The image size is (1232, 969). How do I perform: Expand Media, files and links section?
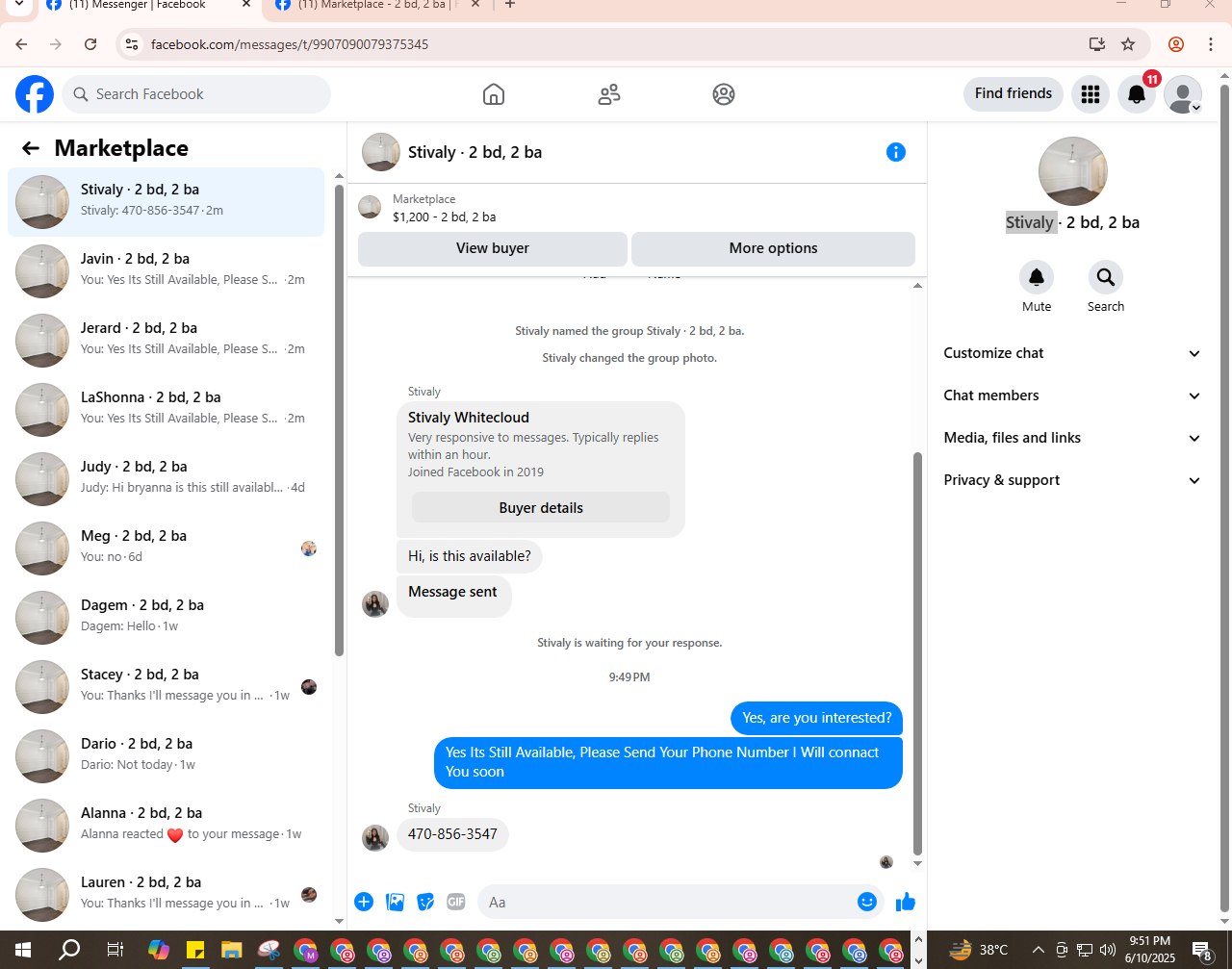1072,438
